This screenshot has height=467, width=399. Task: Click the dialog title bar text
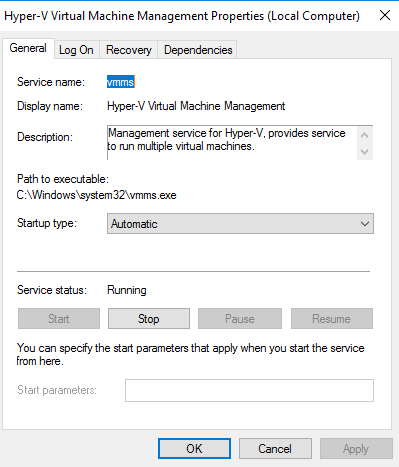[x=182, y=16]
